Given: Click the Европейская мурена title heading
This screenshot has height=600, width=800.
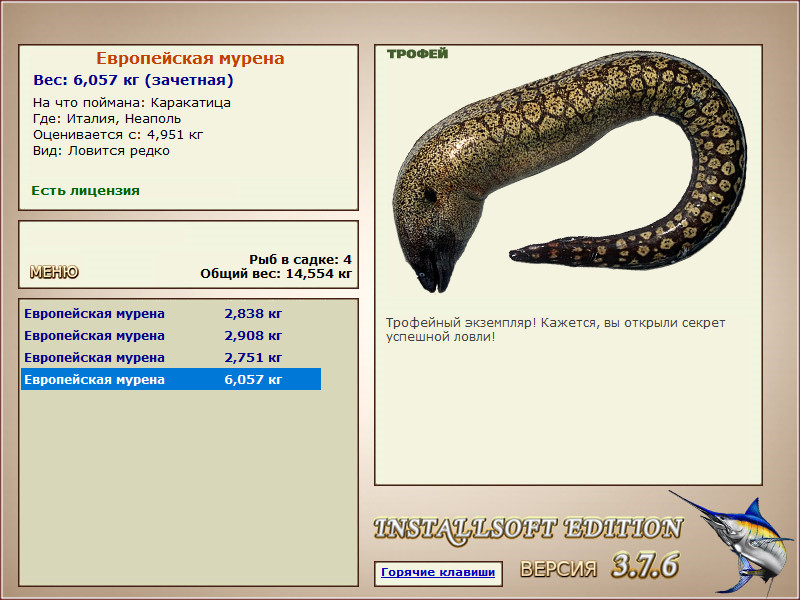Looking at the screenshot, I should (190, 58).
